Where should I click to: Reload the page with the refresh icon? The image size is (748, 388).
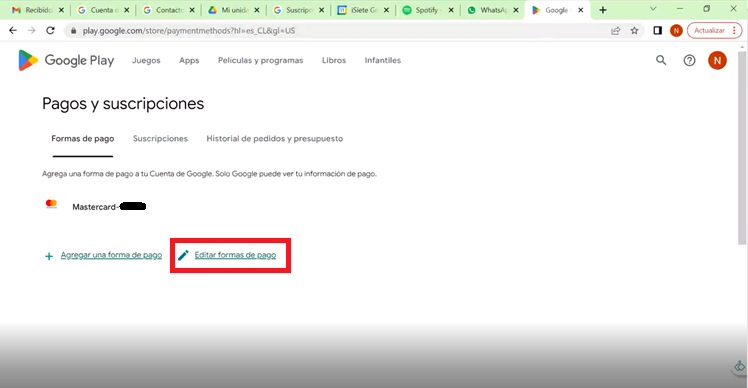[50, 31]
